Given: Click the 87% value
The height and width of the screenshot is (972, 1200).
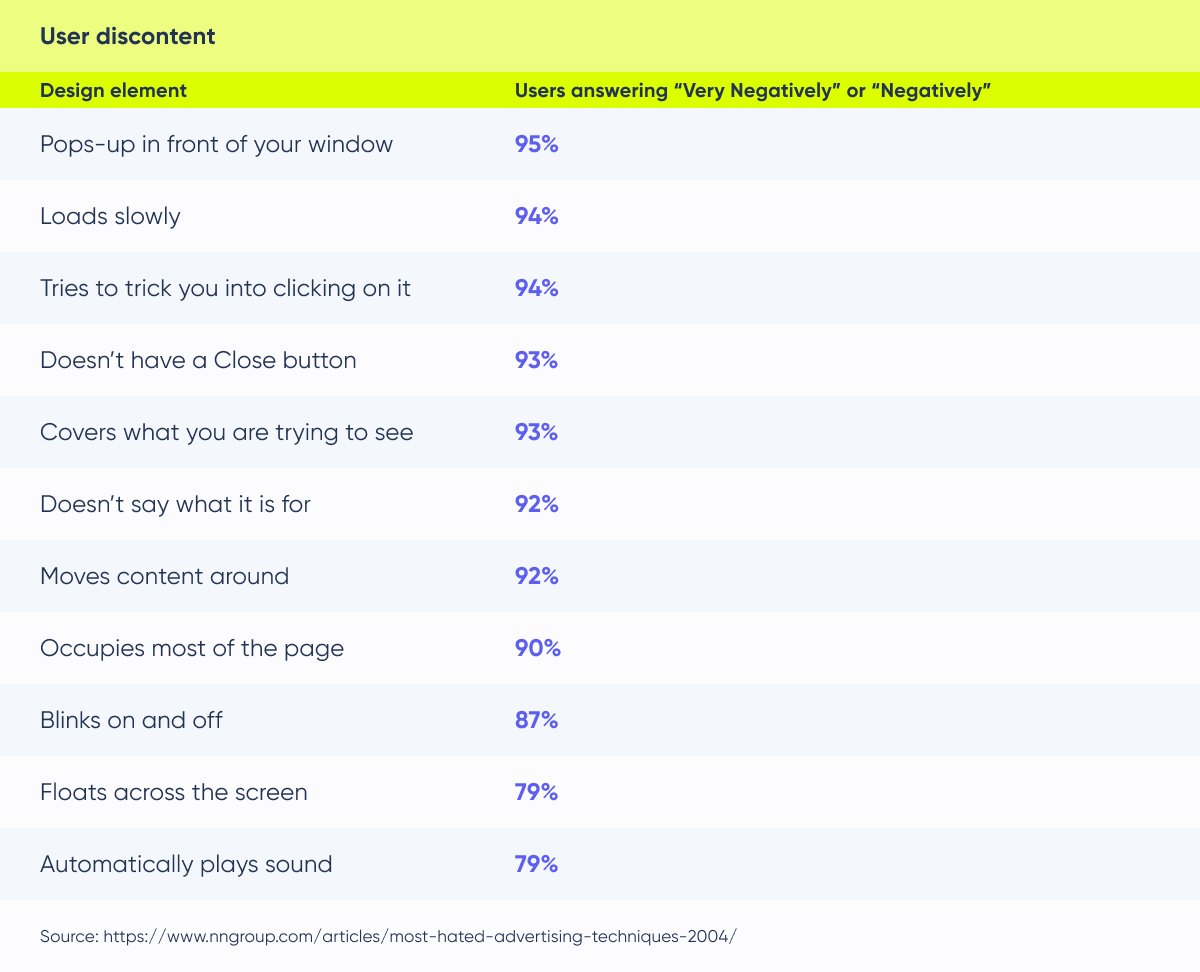Looking at the screenshot, I should pyautogui.click(x=536, y=720).
